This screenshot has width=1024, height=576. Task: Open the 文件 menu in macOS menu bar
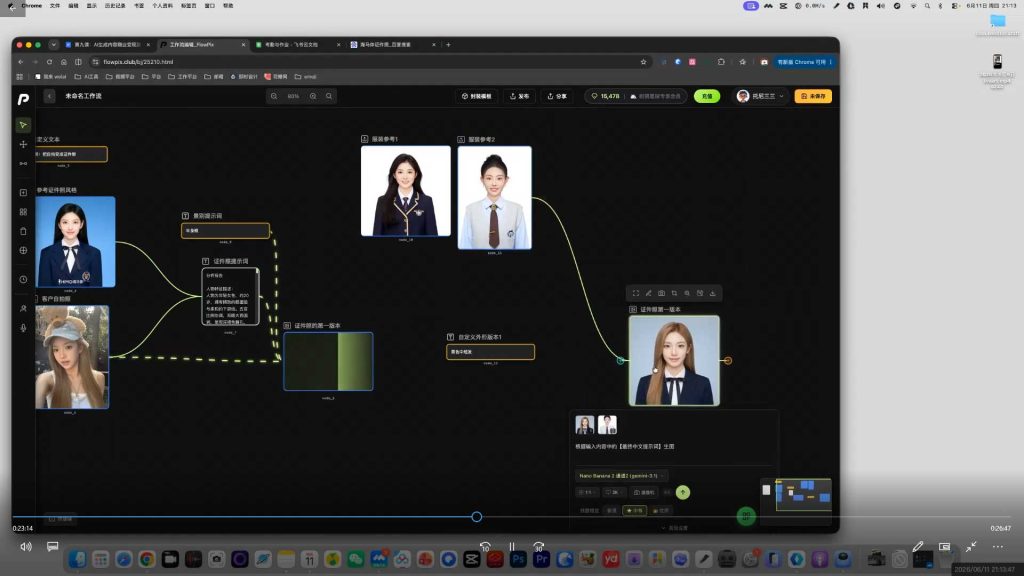tap(55, 5)
